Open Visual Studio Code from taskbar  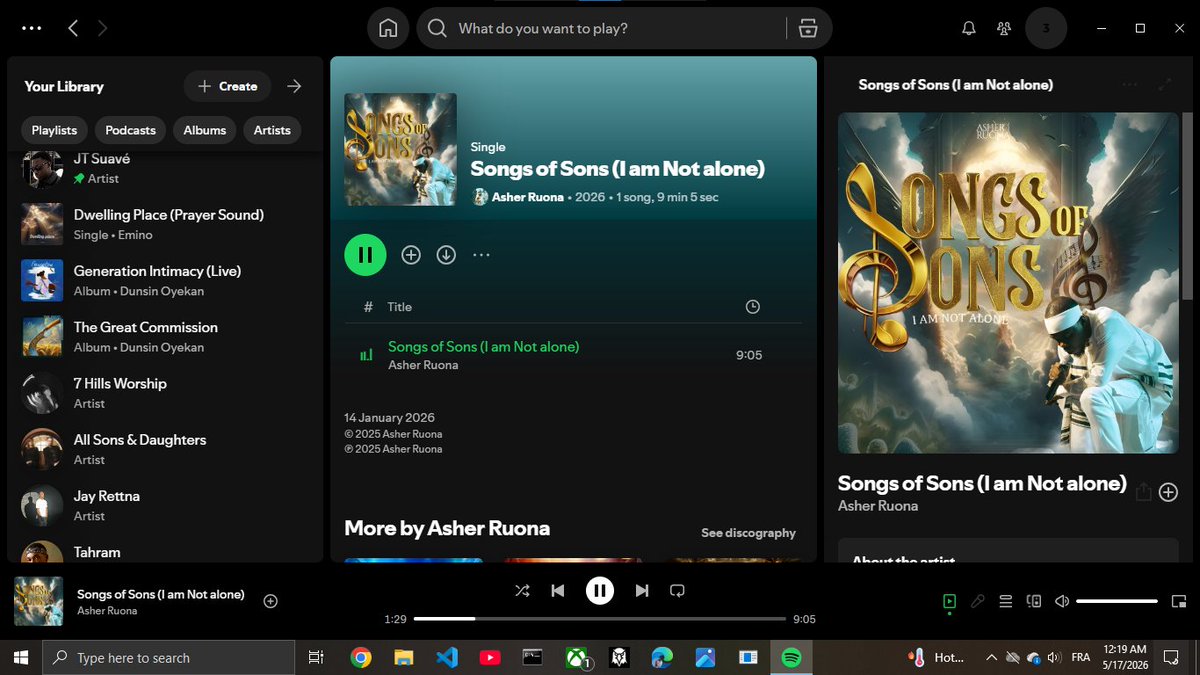pyautogui.click(x=447, y=658)
